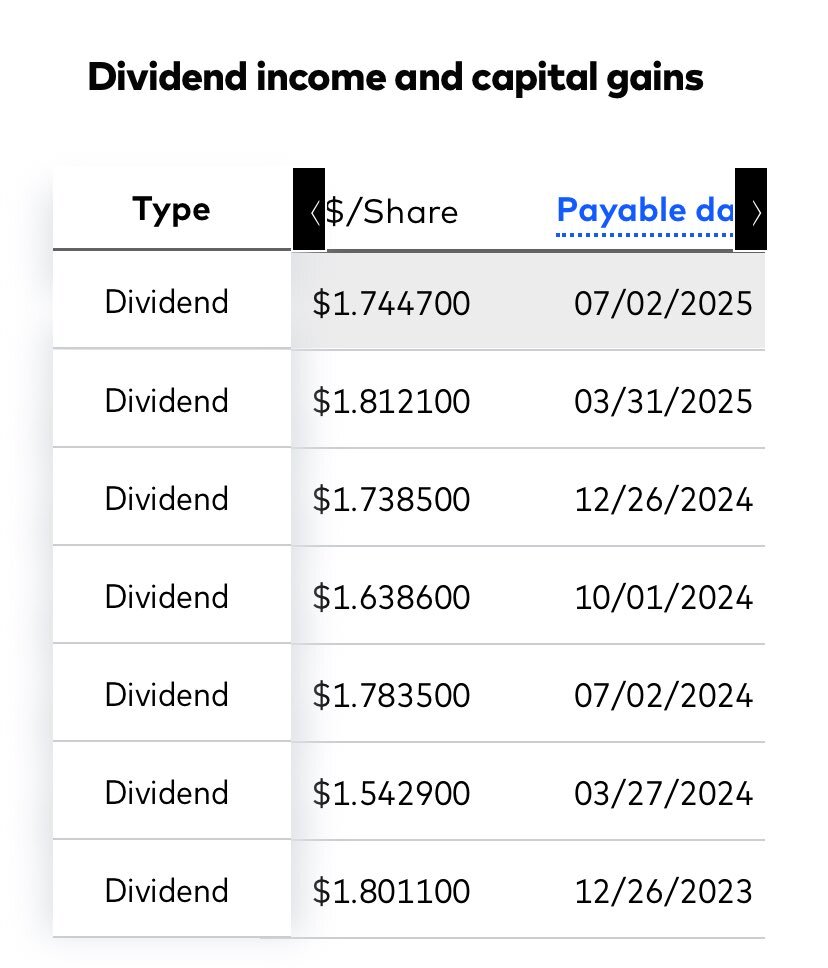Screen dimensions: 828x968
Task: Select the 07/02/2024 payable date
Action: (663, 695)
